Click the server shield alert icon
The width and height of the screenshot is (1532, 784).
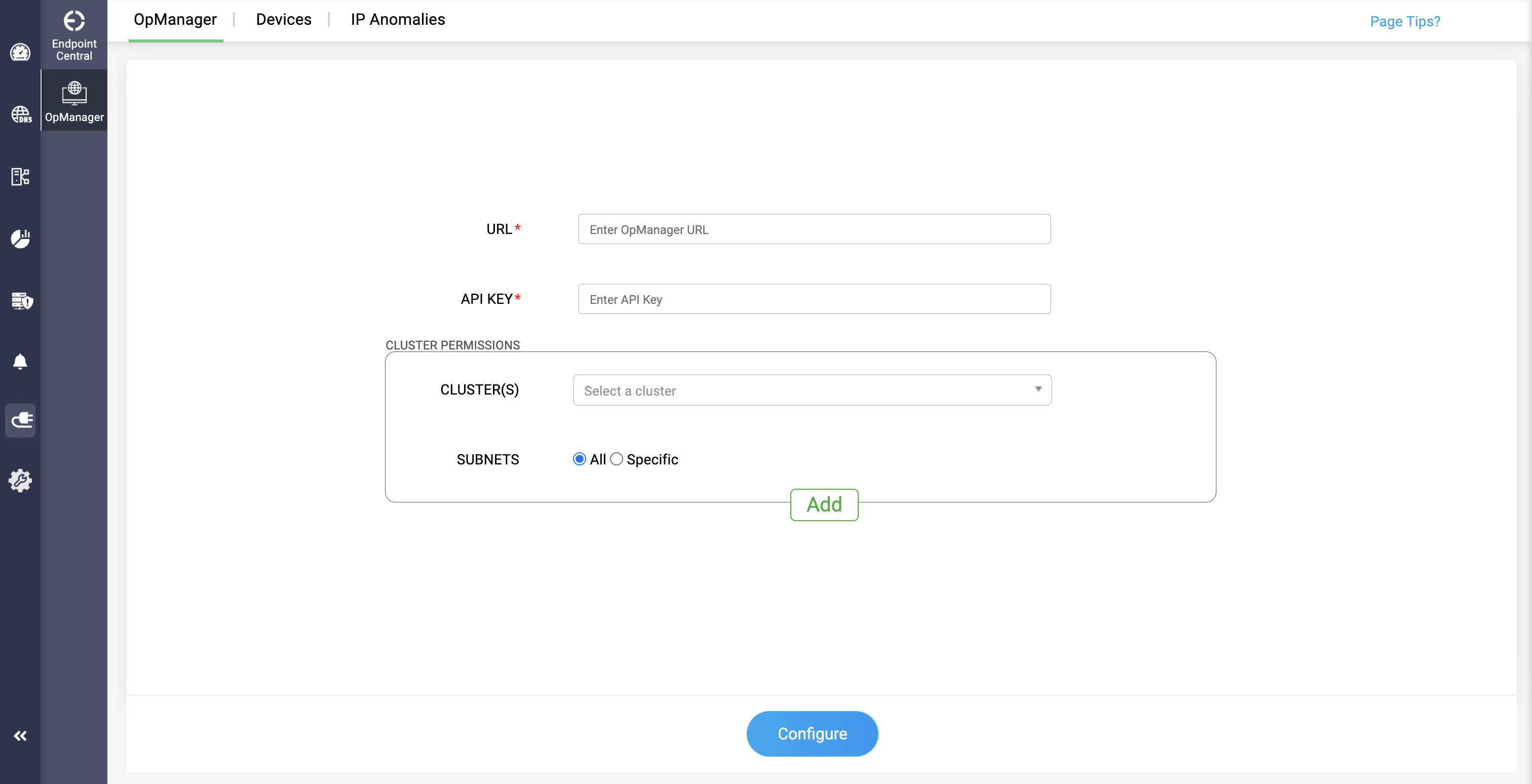21,300
